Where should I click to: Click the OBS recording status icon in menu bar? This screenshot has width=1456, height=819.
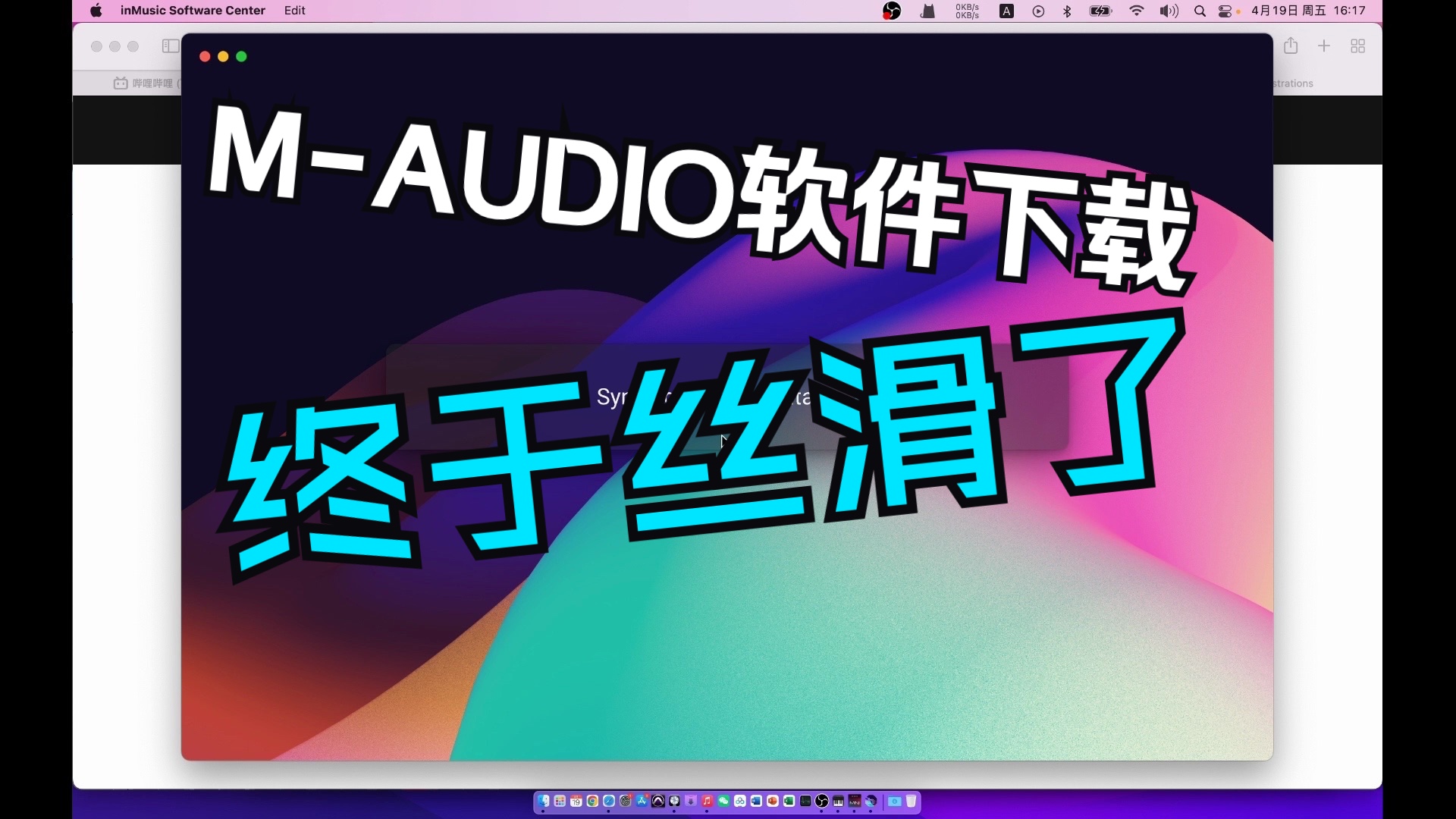892,11
